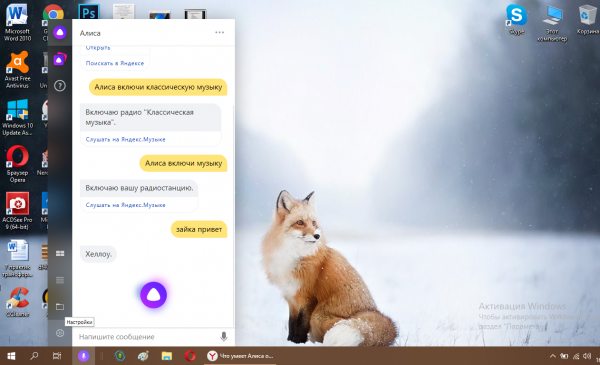Click the Alice microphone button in taskbar
The width and height of the screenshot is (600, 365).
[x=83, y=356]
